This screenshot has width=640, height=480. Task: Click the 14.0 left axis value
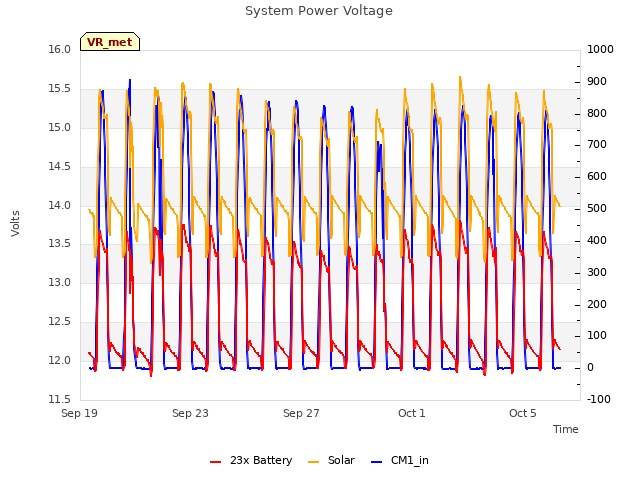(60, 205)
